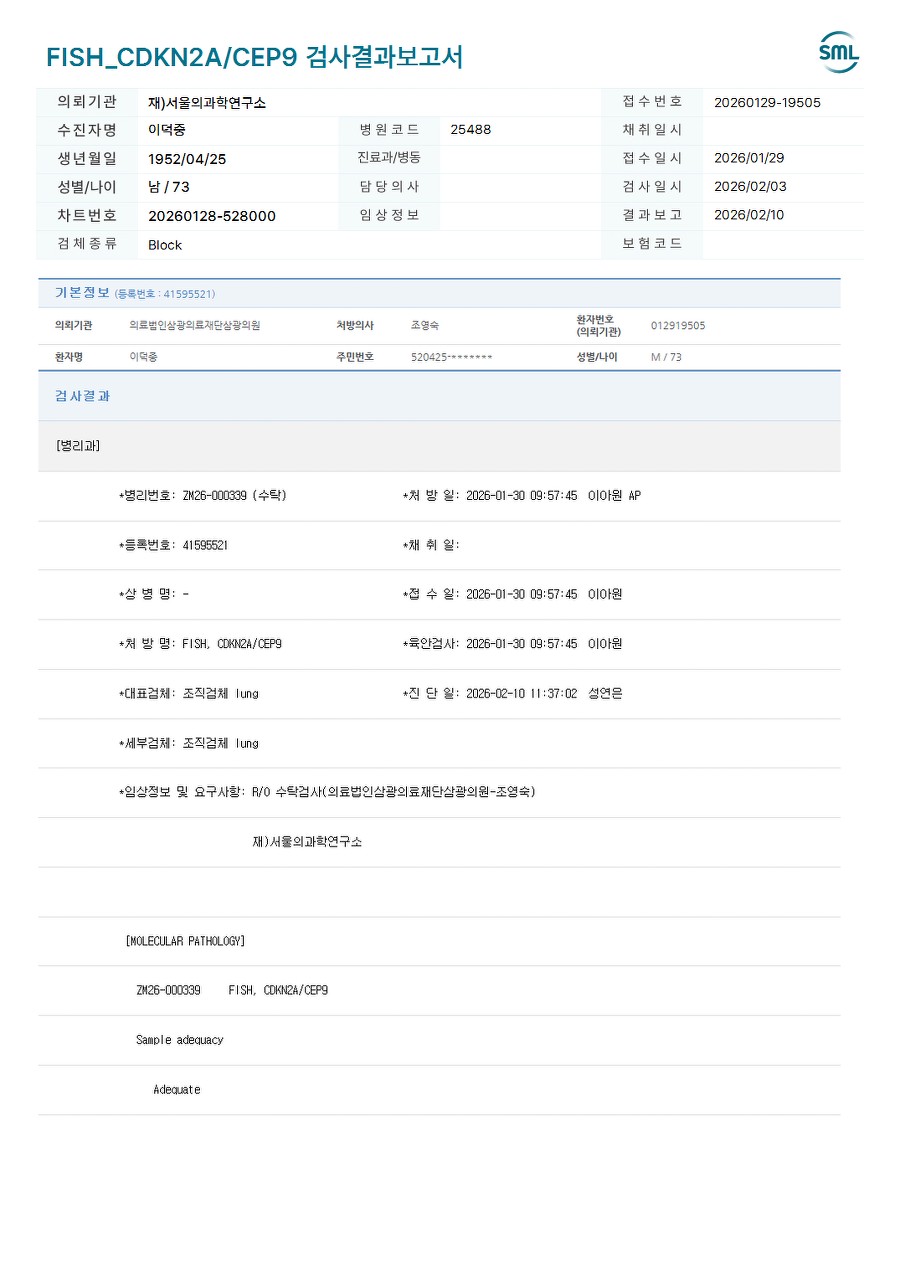Click the 주민번호 value 520425-*******
This screenshot has height=1271, width=900.
click(452, 357)
